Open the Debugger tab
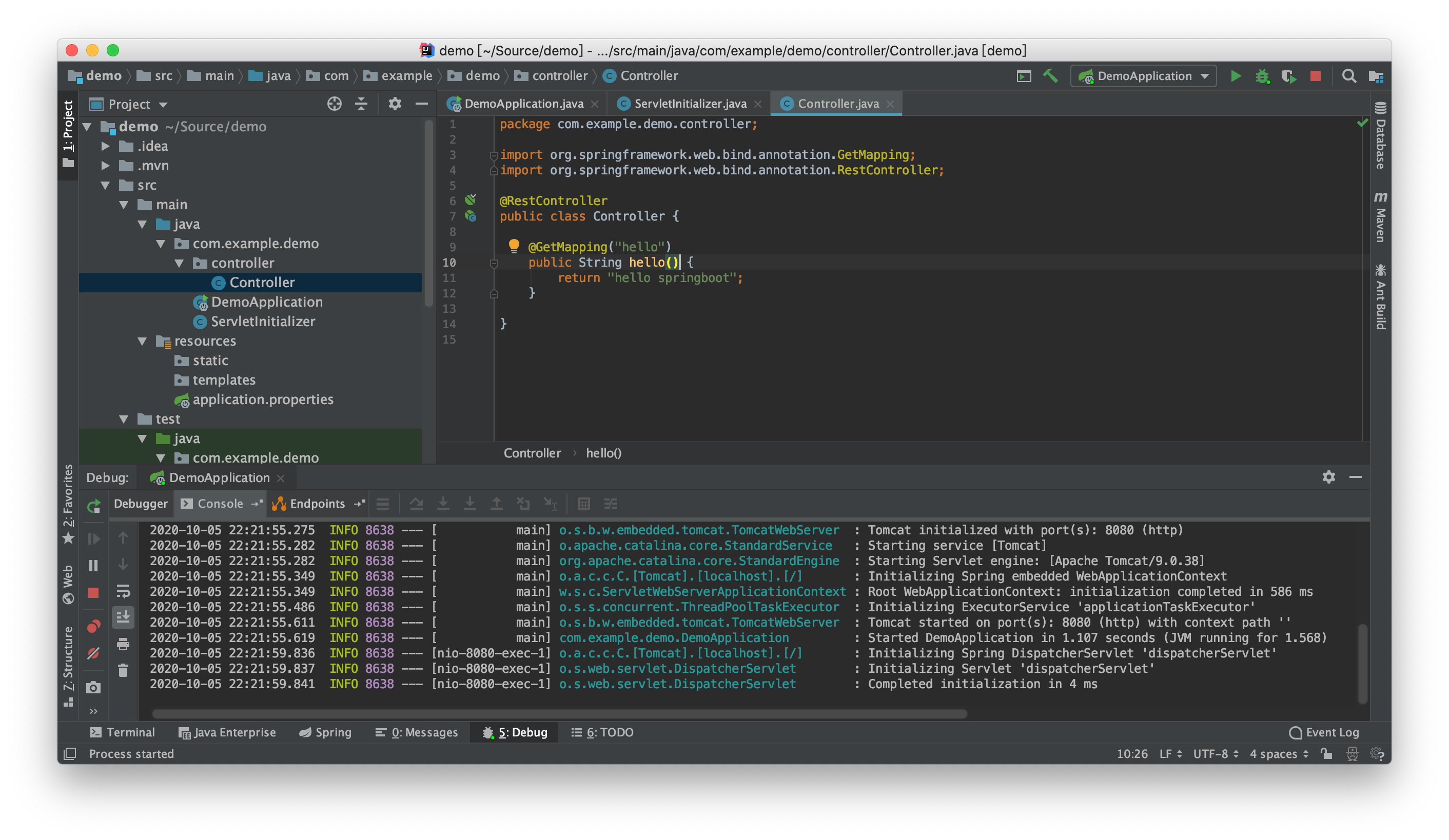The height and width of the screenshot is (840, 1449). 140,503
